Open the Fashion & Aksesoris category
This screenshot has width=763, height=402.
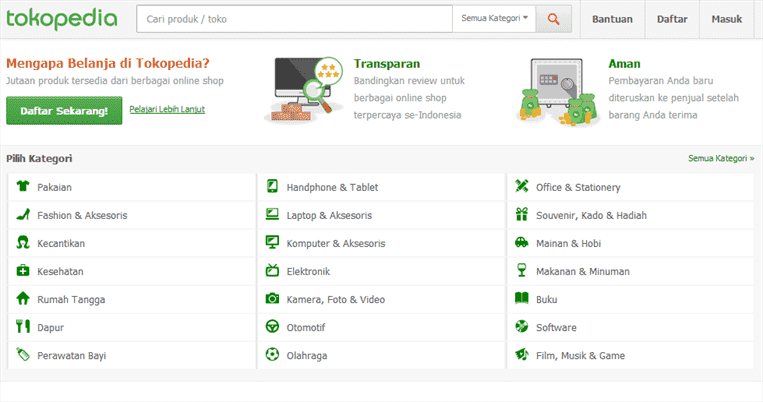click(82, 216)
